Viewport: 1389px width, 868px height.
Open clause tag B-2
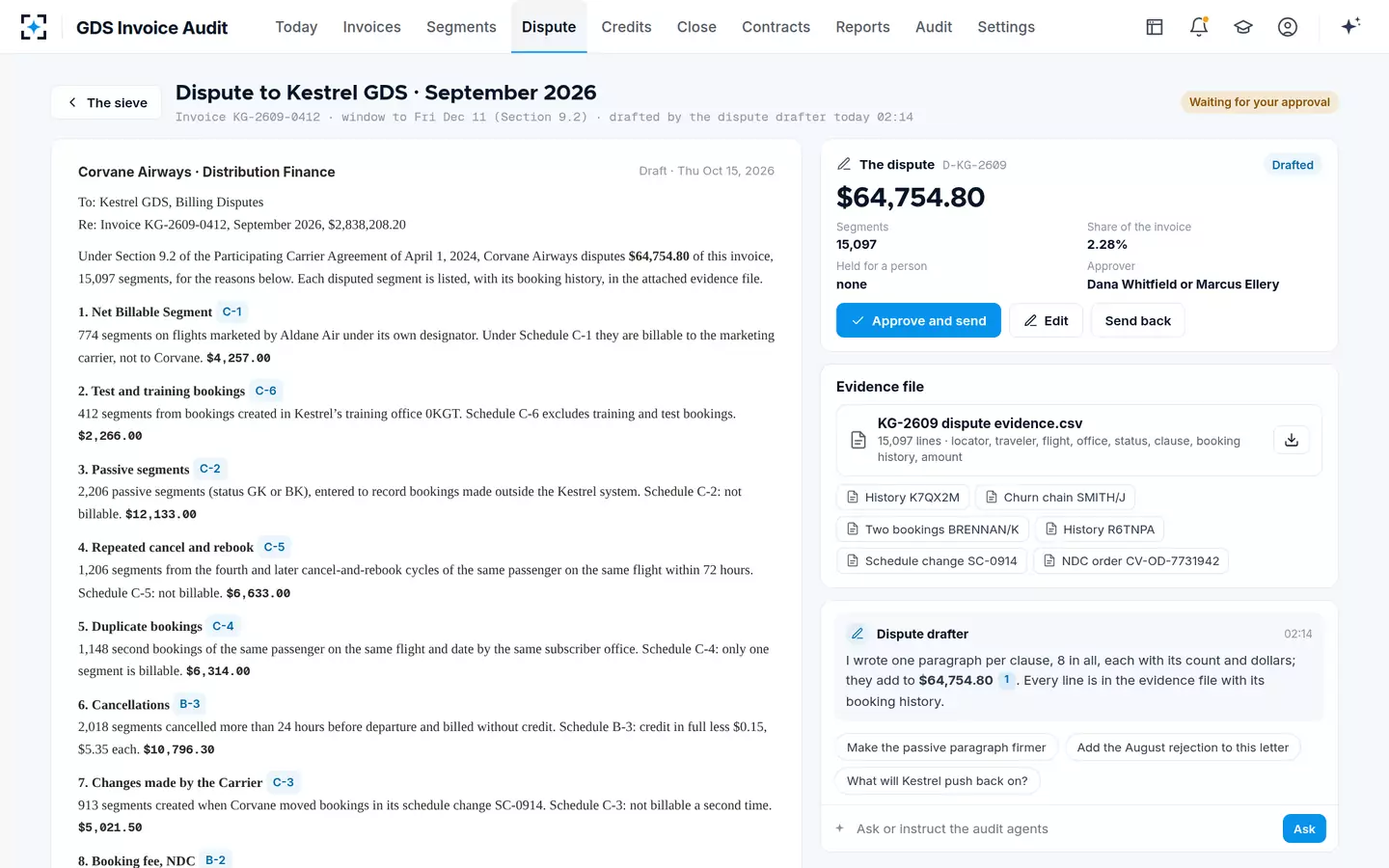click(x=216, y=860)
